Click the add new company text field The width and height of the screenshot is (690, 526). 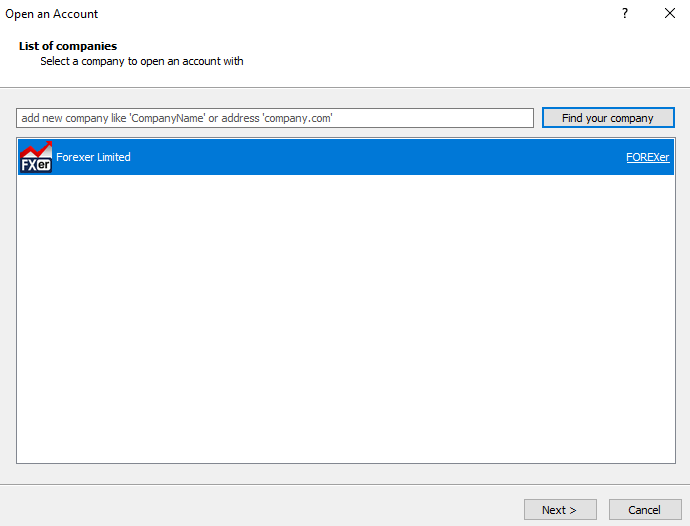click(x=275, y=118)
